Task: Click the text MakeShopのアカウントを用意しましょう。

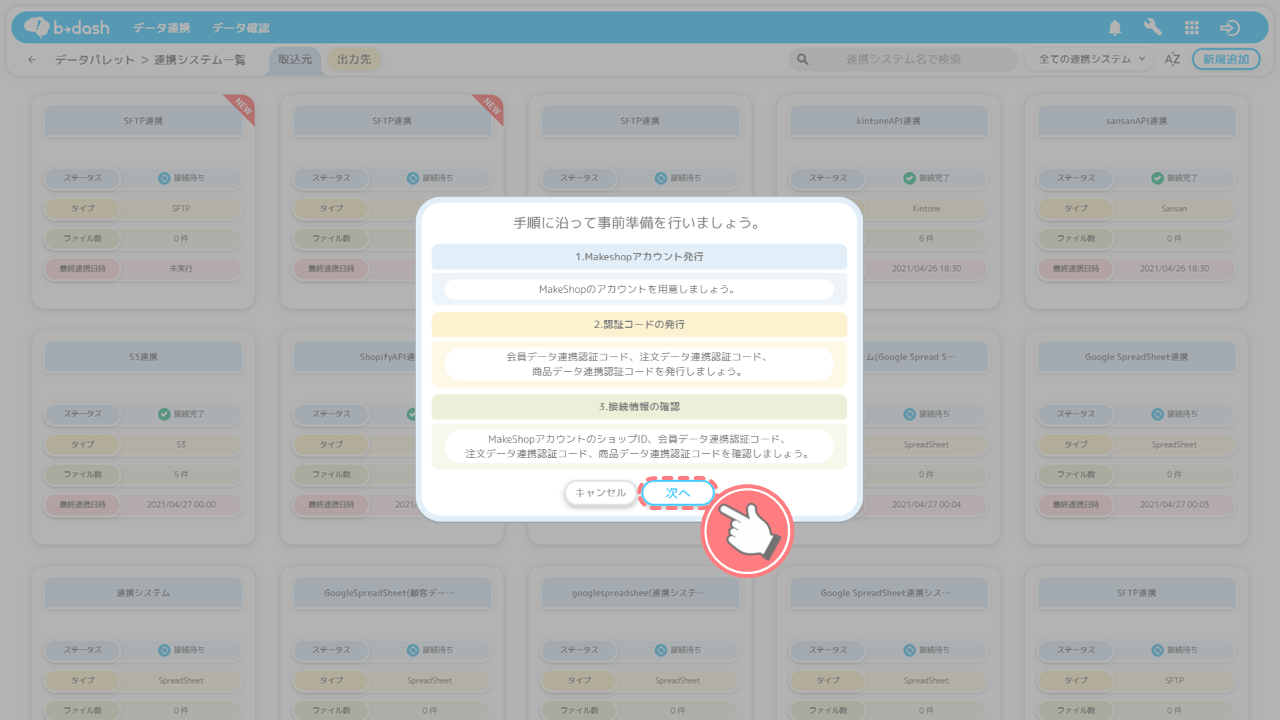Action: coord(638,289)
